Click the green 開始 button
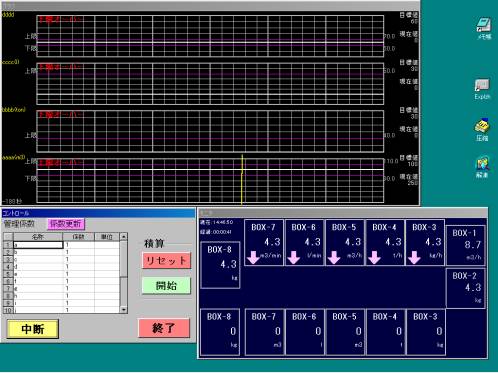The image size is (498, 373). [x=166, y=285]
